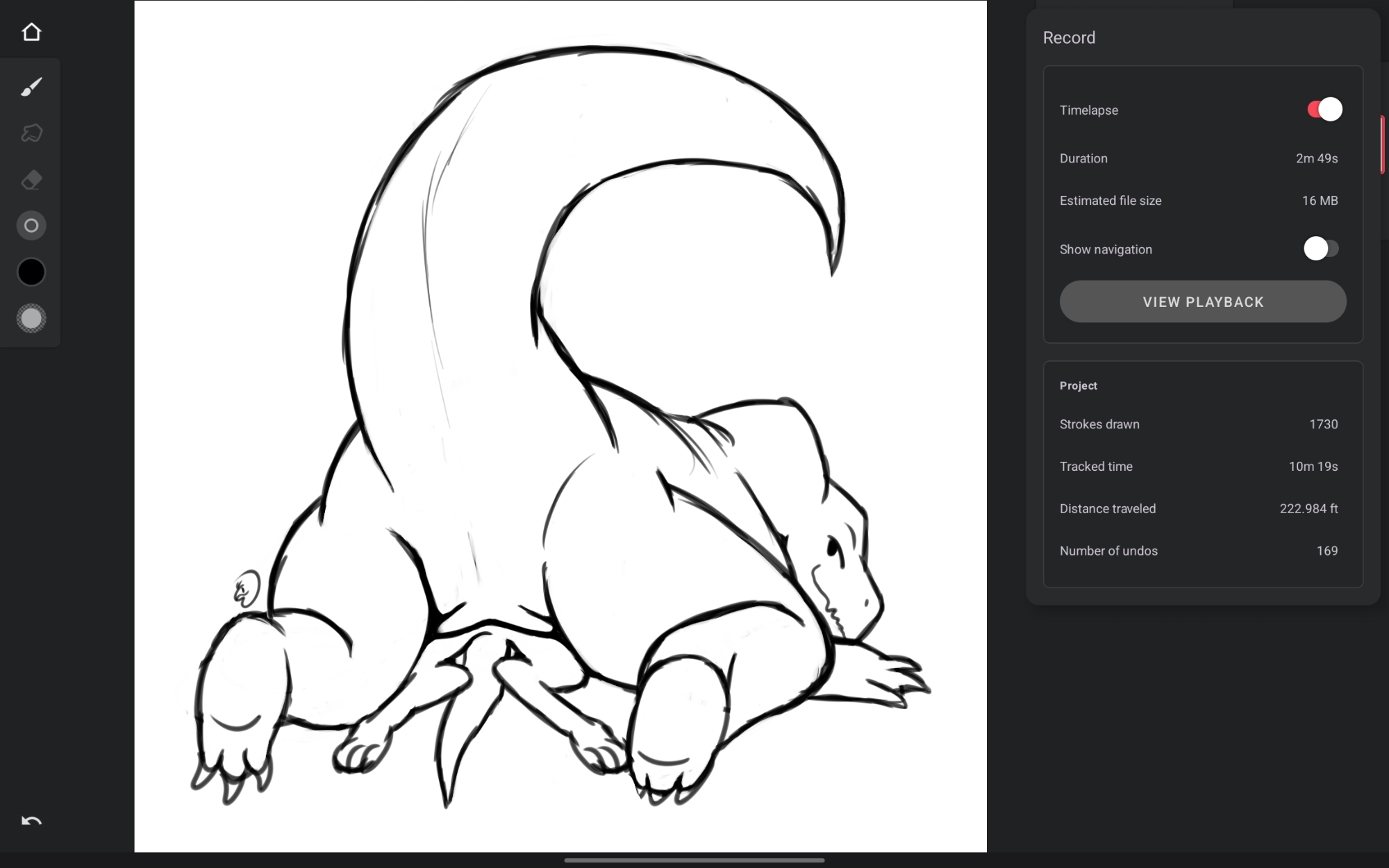Click the Number of undos row
The width and height of the screenshot is (1389, 868).
(1198, 551)
